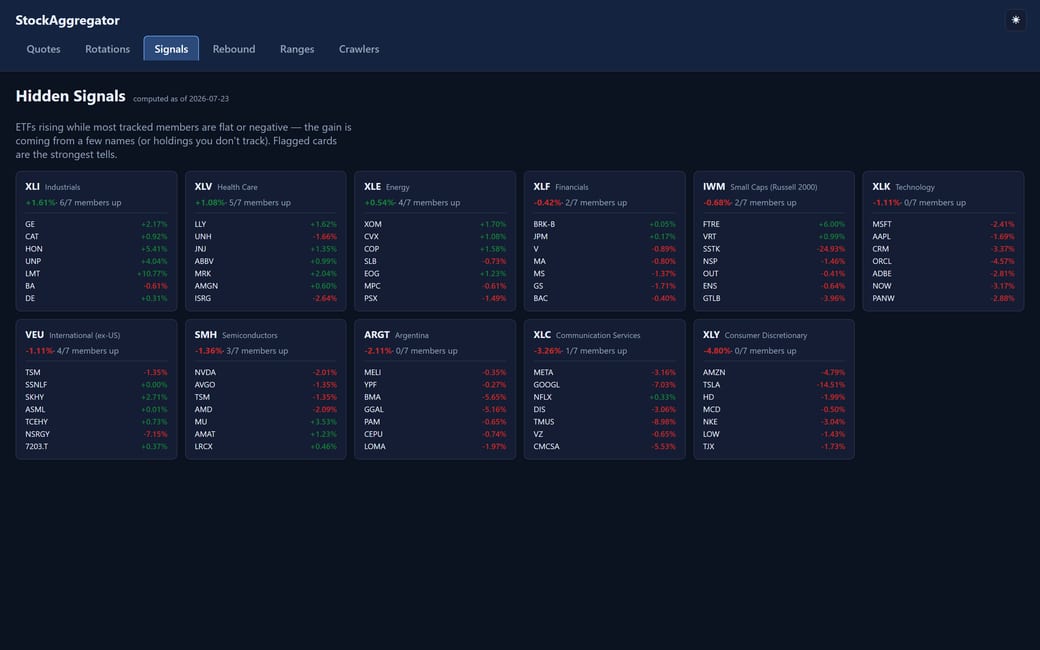Click the PANW ticker row
This screenshot has width=1040, height=650.
pyautogui.click(x=943, y=298)
